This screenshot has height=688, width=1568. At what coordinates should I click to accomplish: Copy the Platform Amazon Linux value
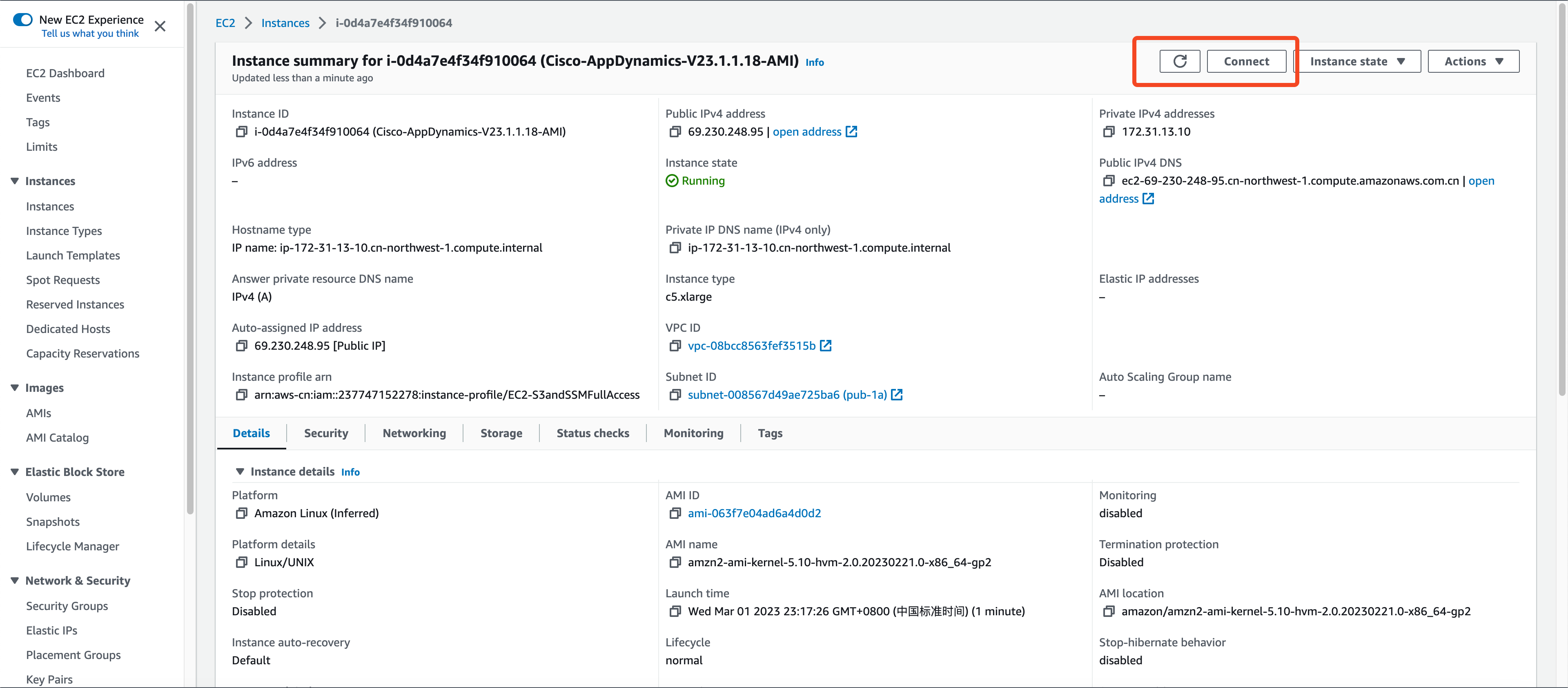(x=242, y=513)
